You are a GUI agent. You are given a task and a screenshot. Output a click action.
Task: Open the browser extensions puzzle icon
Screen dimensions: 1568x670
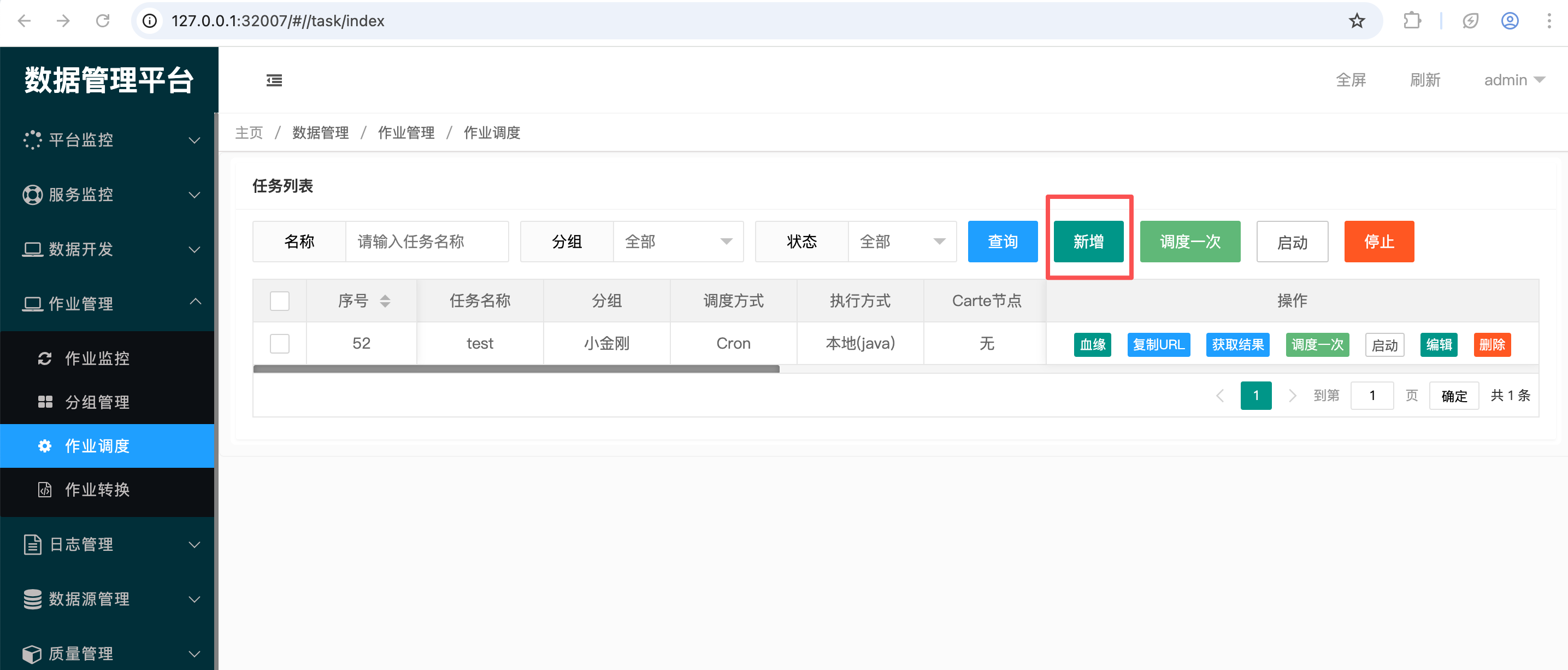tap(1412, 21)
